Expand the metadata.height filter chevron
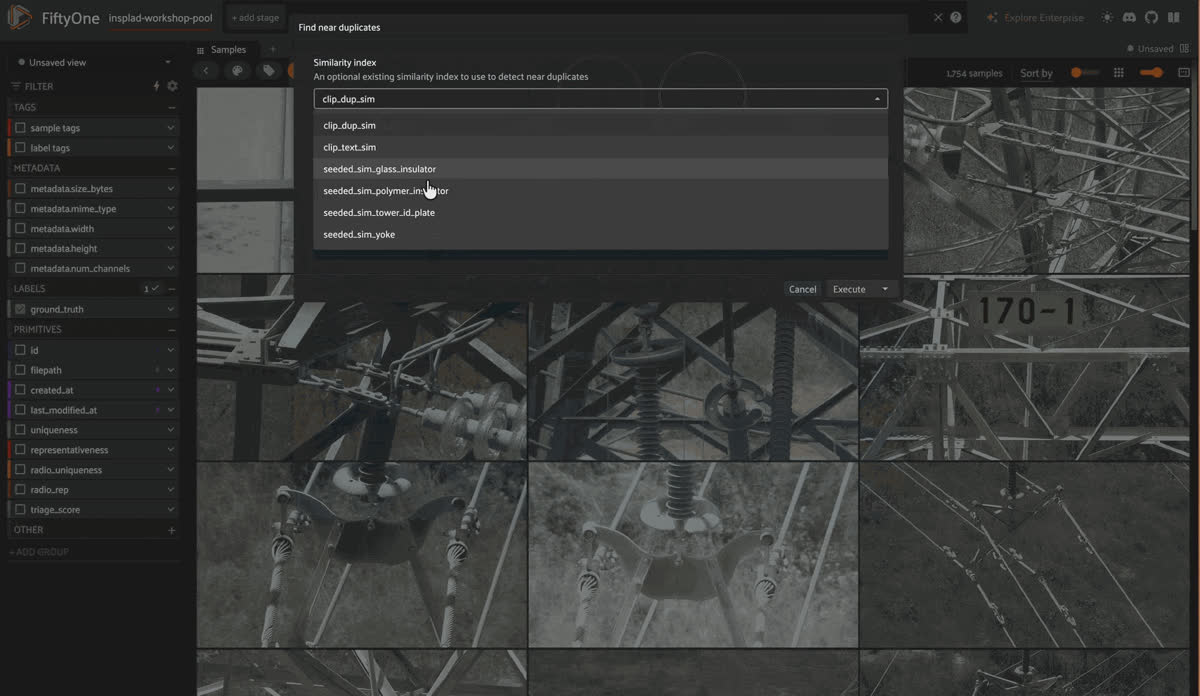 click(171, 249)
